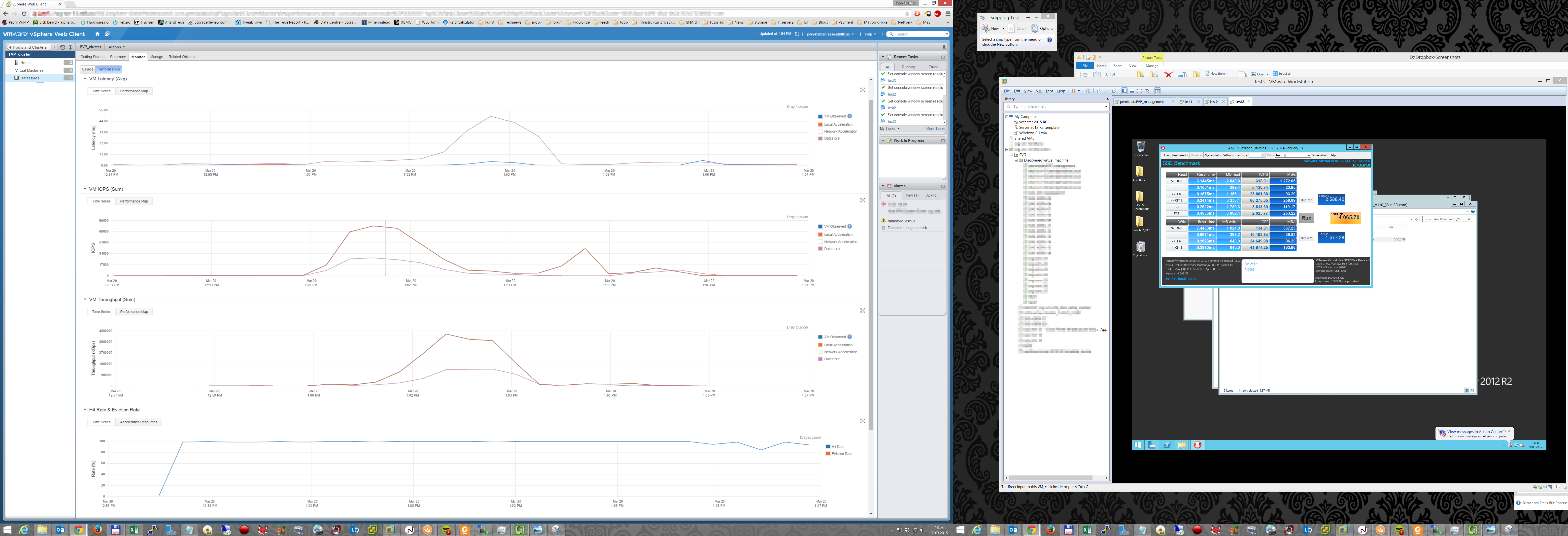Click vSphere Search input field

point(918,34)
